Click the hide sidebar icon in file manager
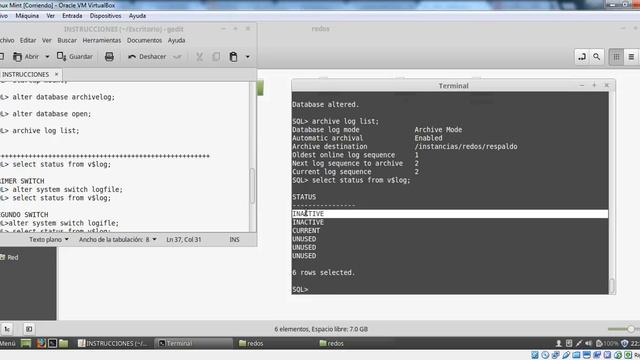Screen dimensions: 640x360 [29, 329]
